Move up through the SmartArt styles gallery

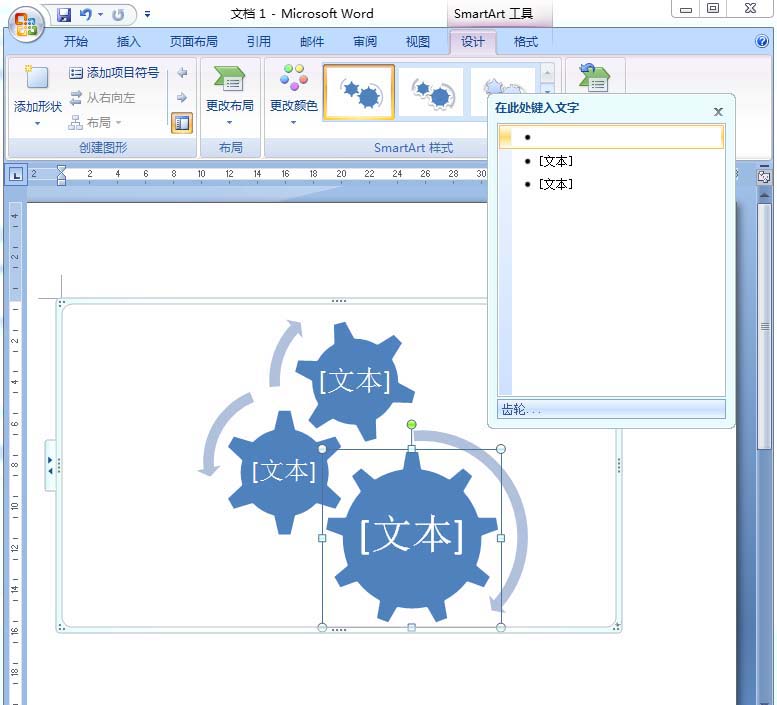(x=547, y=73)
